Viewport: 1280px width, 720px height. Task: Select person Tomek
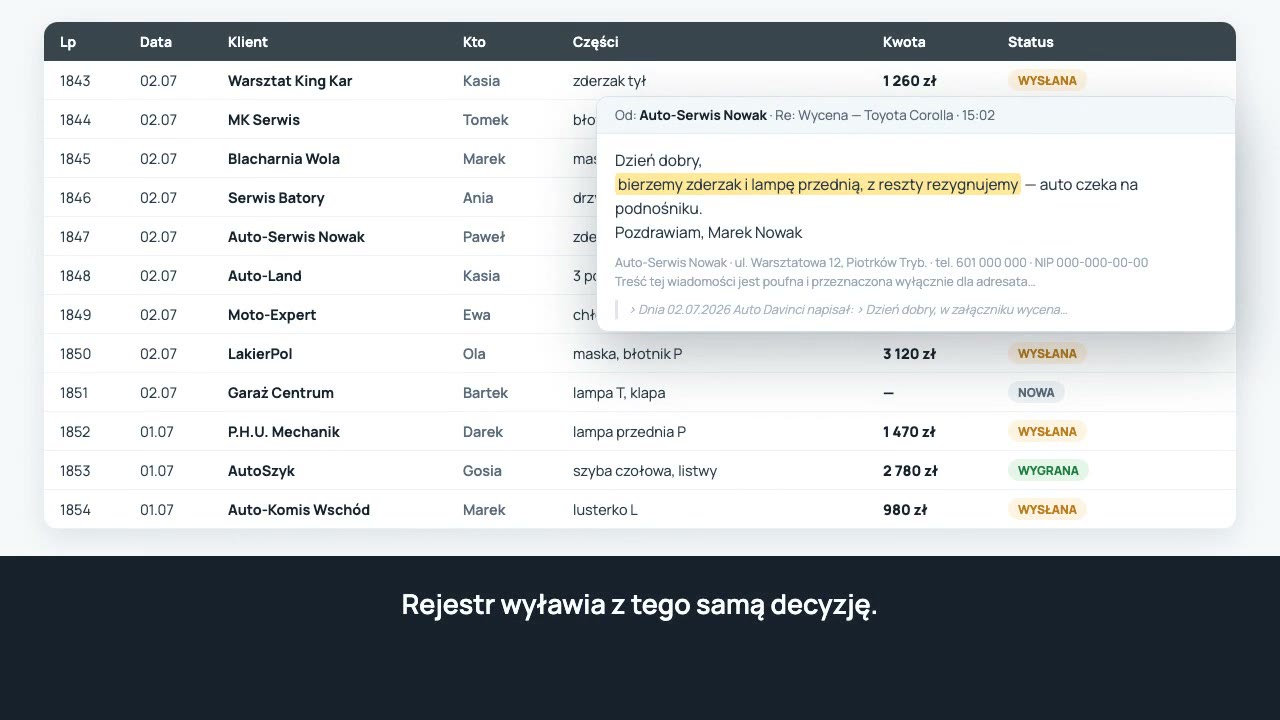coord(486,120)
